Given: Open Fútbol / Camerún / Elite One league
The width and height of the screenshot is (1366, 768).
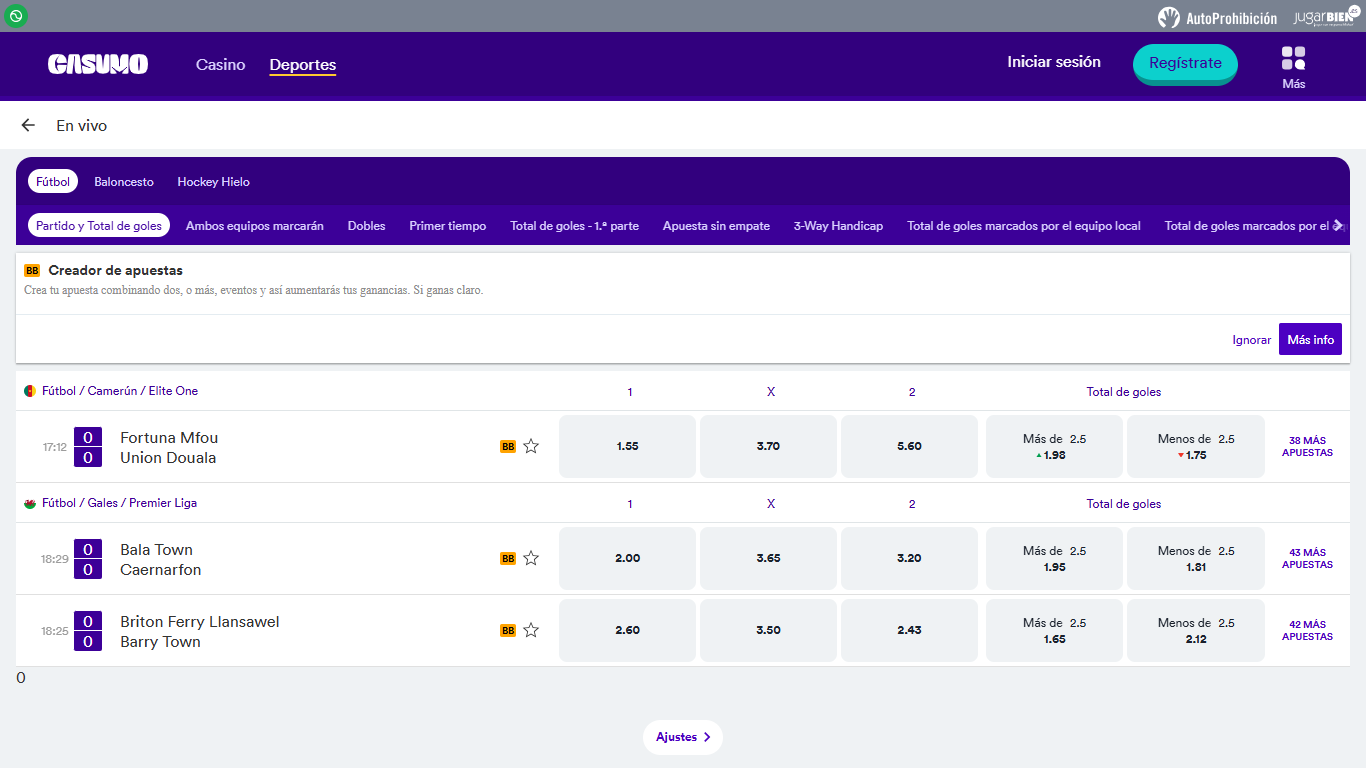Looking at the screenshot, I should [120, 391].
